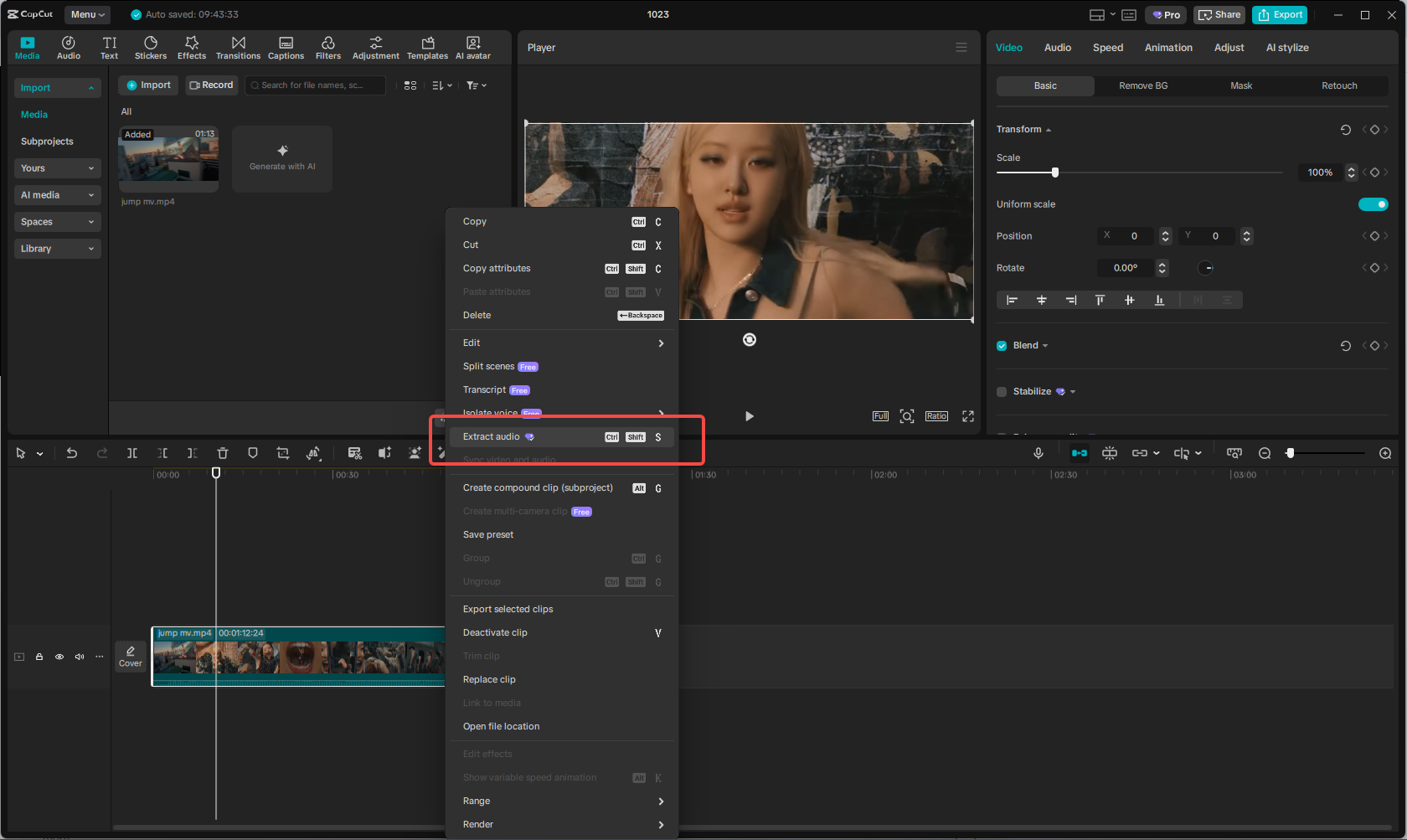Zoom out the timeline with the magnifier icon
This screenshot has height=840, width=1407.
coord(1265,453)
